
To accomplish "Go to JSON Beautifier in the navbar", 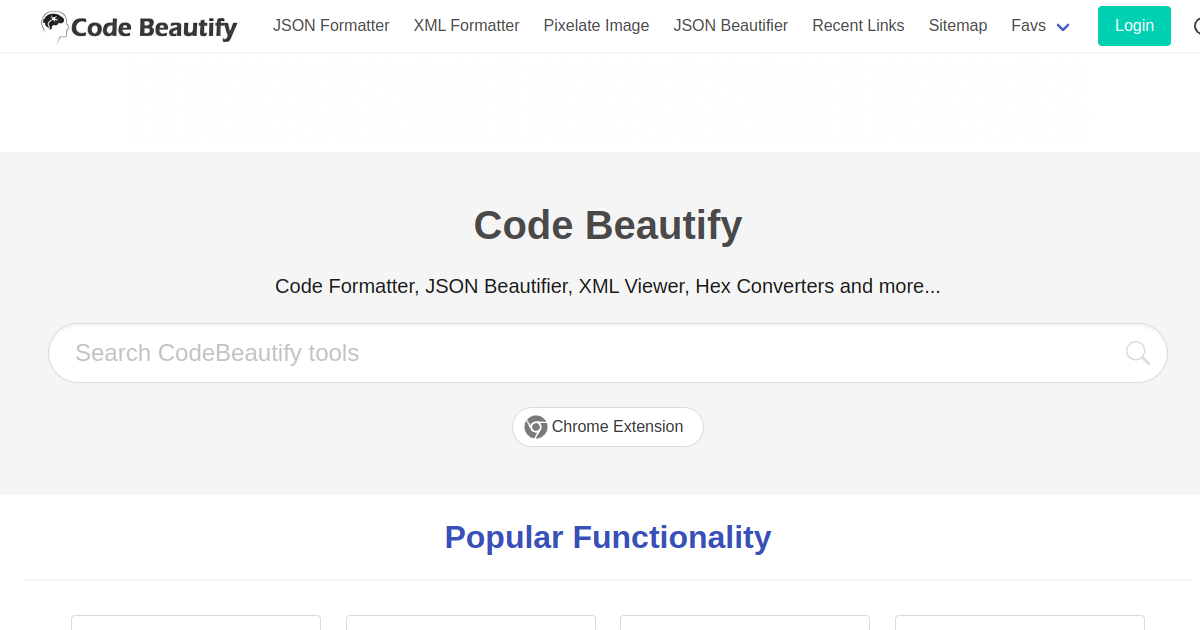I will pos(730,26).
